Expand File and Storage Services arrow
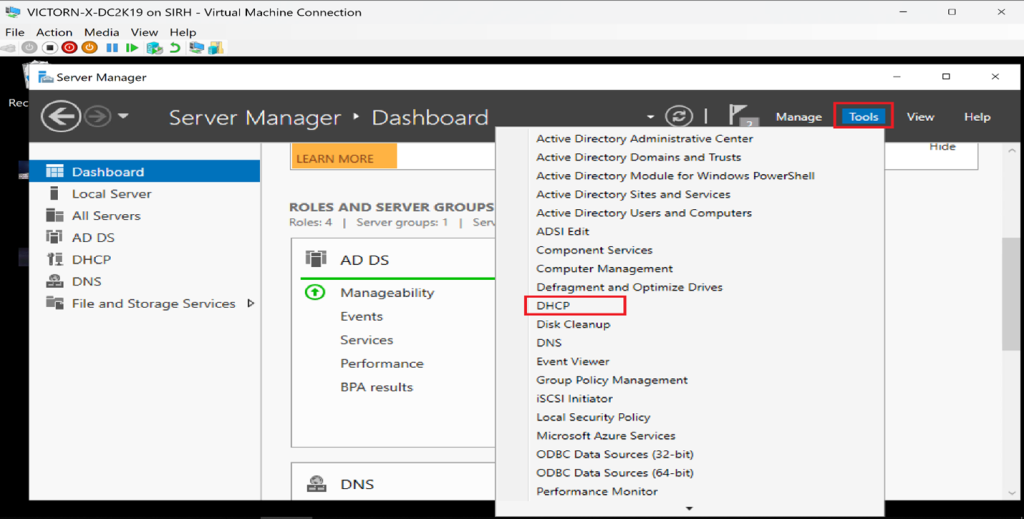 (x=250, y=304)
